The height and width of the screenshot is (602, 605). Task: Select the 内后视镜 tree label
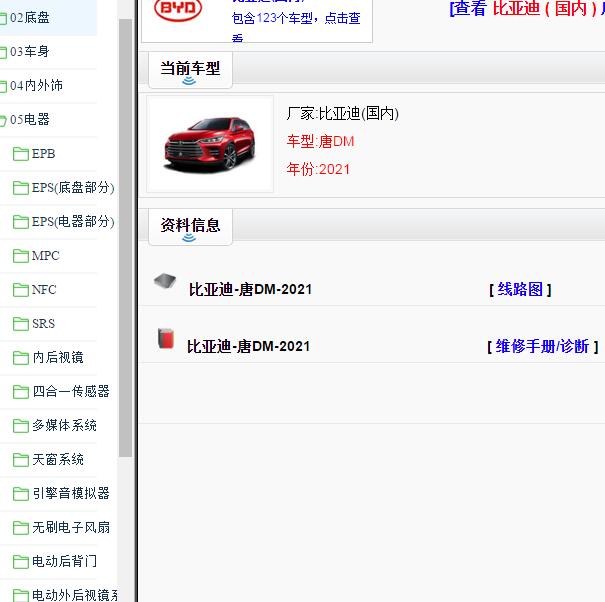(58, 357)
